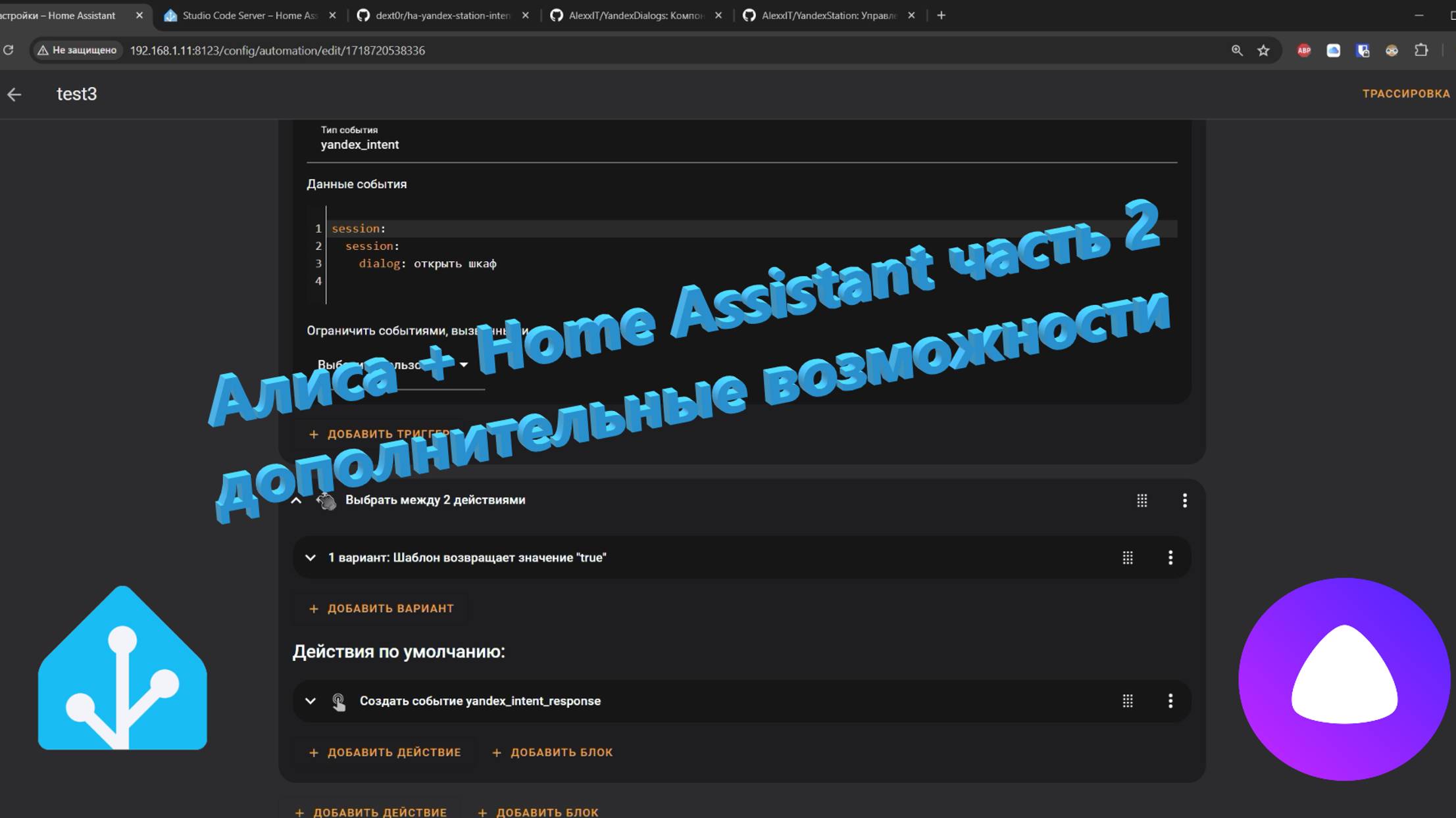
Task: Open browser extensions puzzle icon
Action: tap(1421, 51)
